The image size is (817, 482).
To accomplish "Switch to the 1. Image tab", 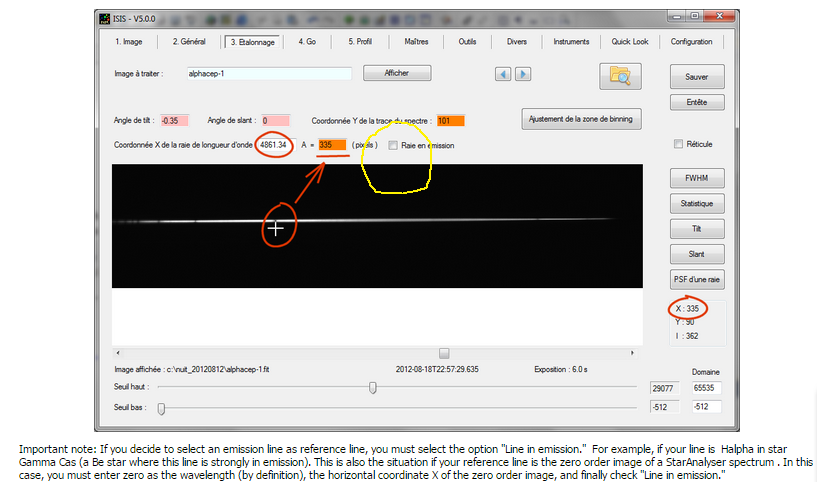I will coord(129,42).
